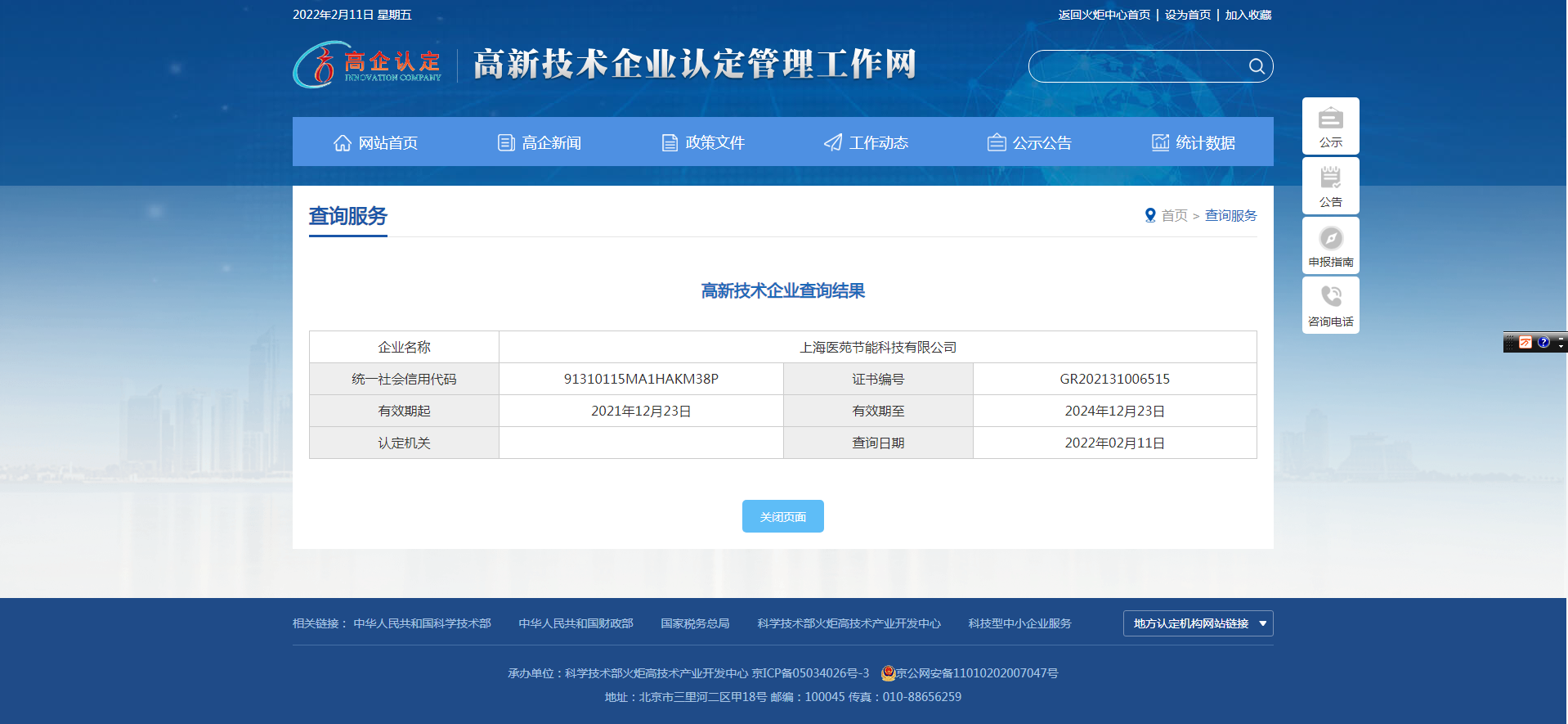Click the 京公网安备11010202007047号 link
Image resolution: width=1568 pixels, height=724 pixels.
[x=977, y=673]
